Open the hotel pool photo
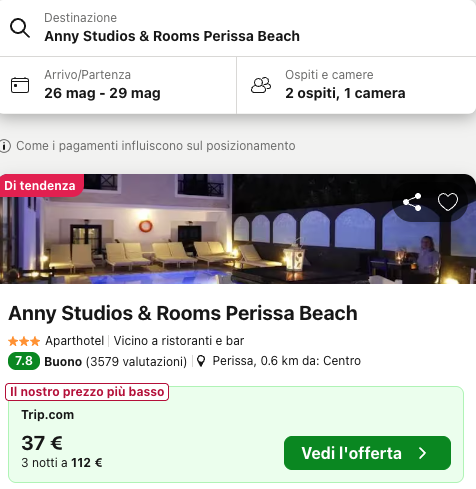 [x=238, y=229]
